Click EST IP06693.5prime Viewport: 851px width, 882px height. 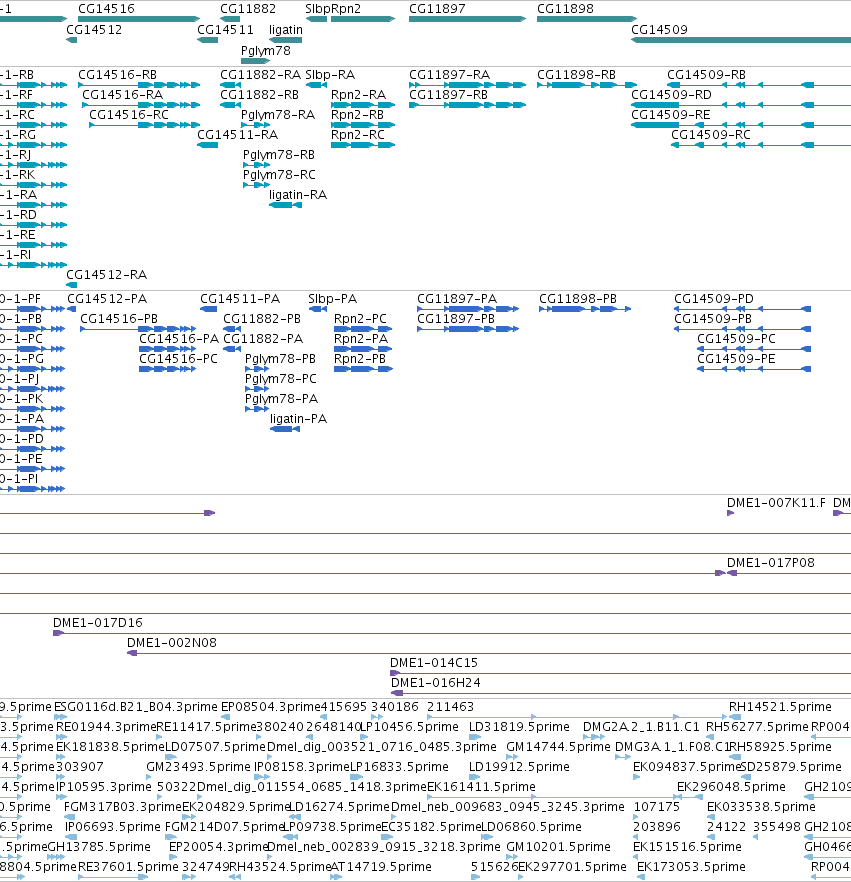(x=112, y=827)
